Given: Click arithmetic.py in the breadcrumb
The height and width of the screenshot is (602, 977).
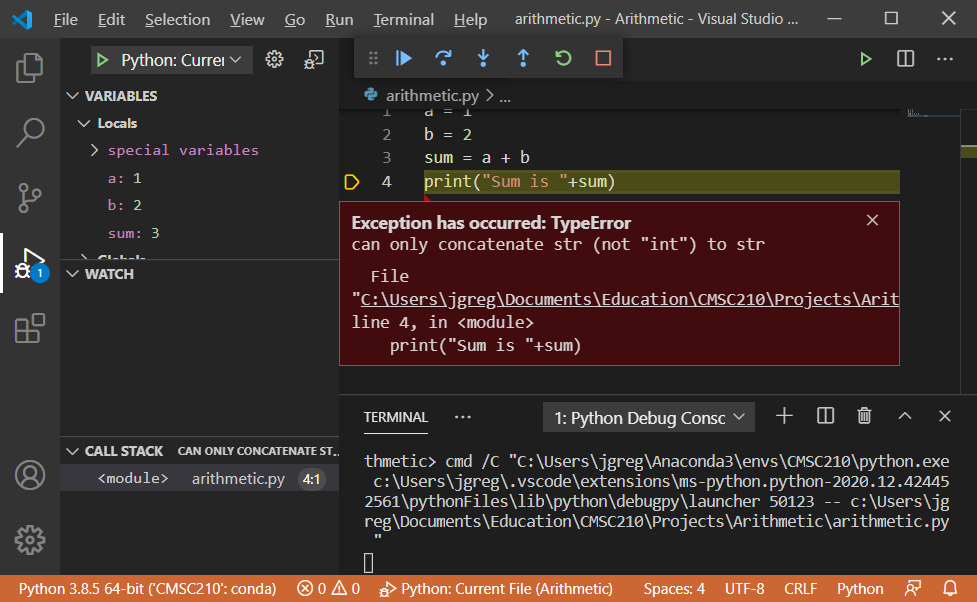Looking at the screenshot, I should click(432, 95).
